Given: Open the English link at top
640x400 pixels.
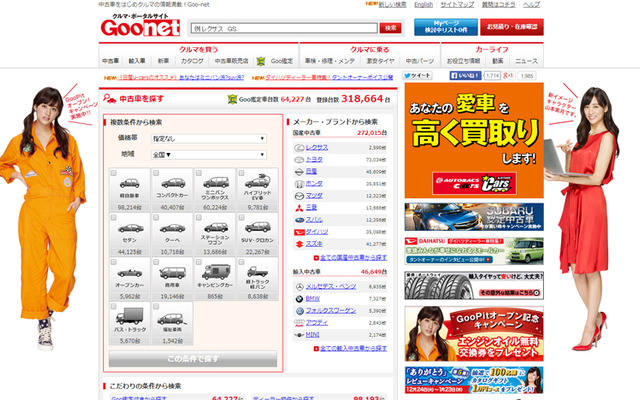Looking at the screenshot, I should click(423, 4).
